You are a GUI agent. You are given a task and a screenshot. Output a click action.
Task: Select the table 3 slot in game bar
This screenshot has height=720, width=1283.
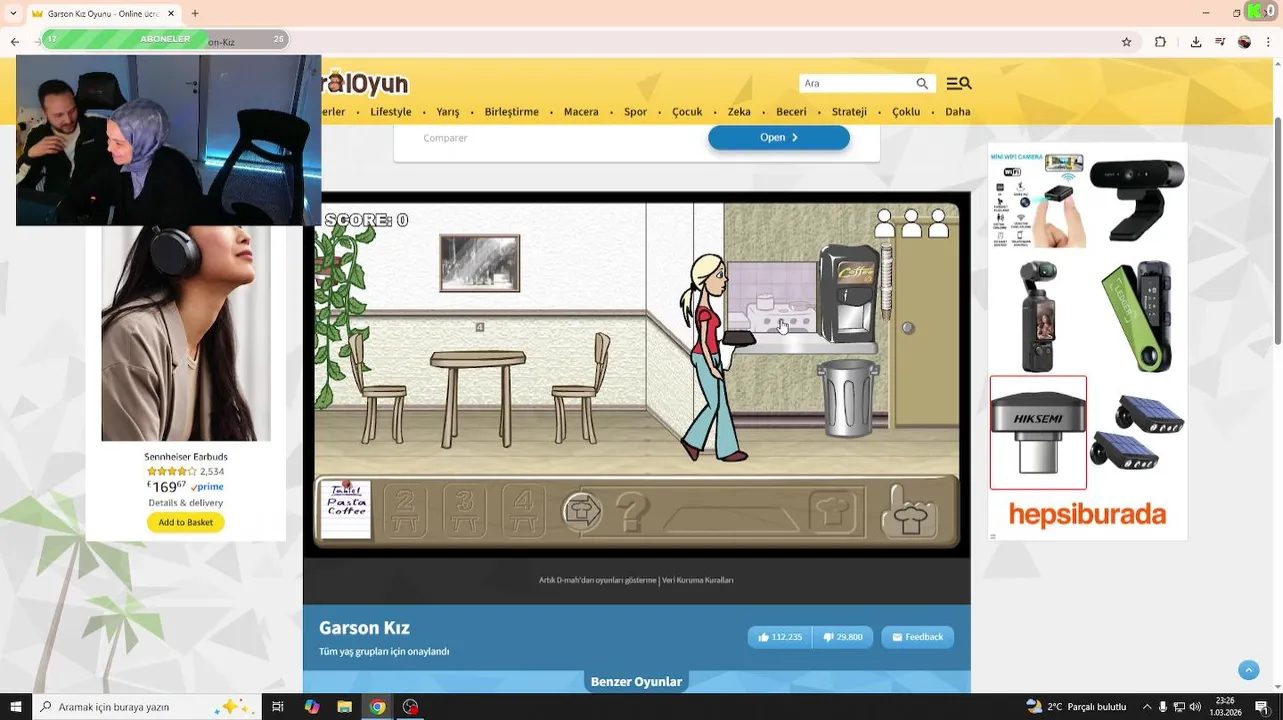(464, 510)
